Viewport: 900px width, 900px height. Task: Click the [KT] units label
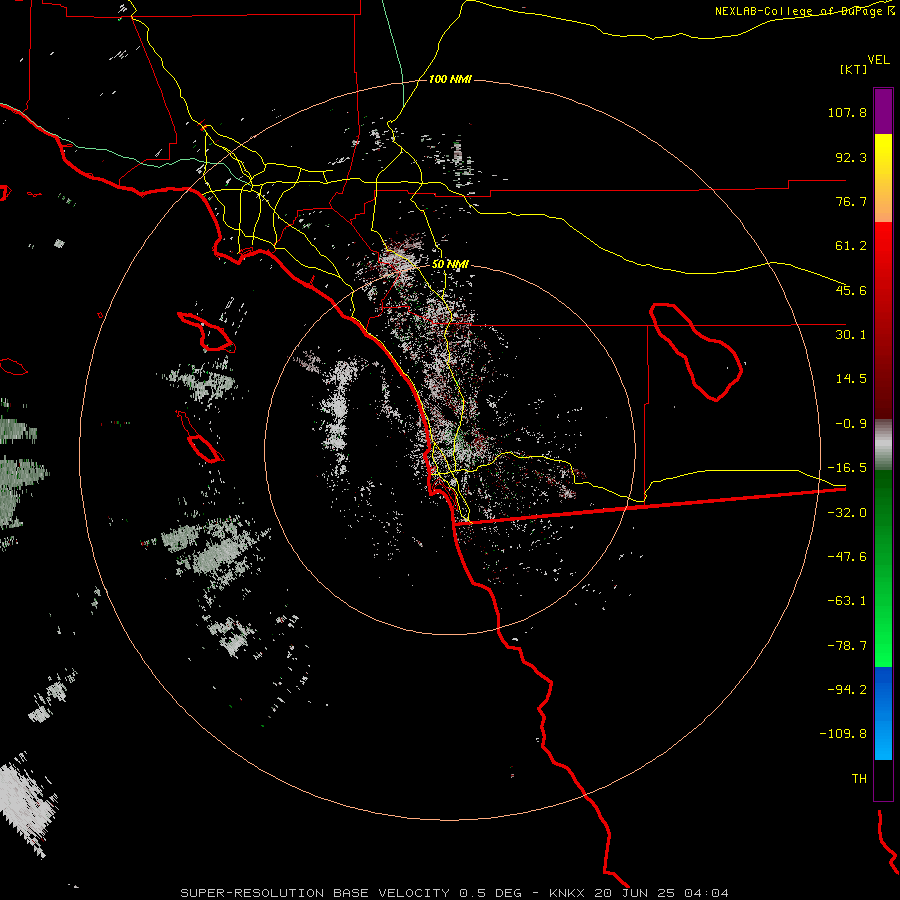coord(853,69)
